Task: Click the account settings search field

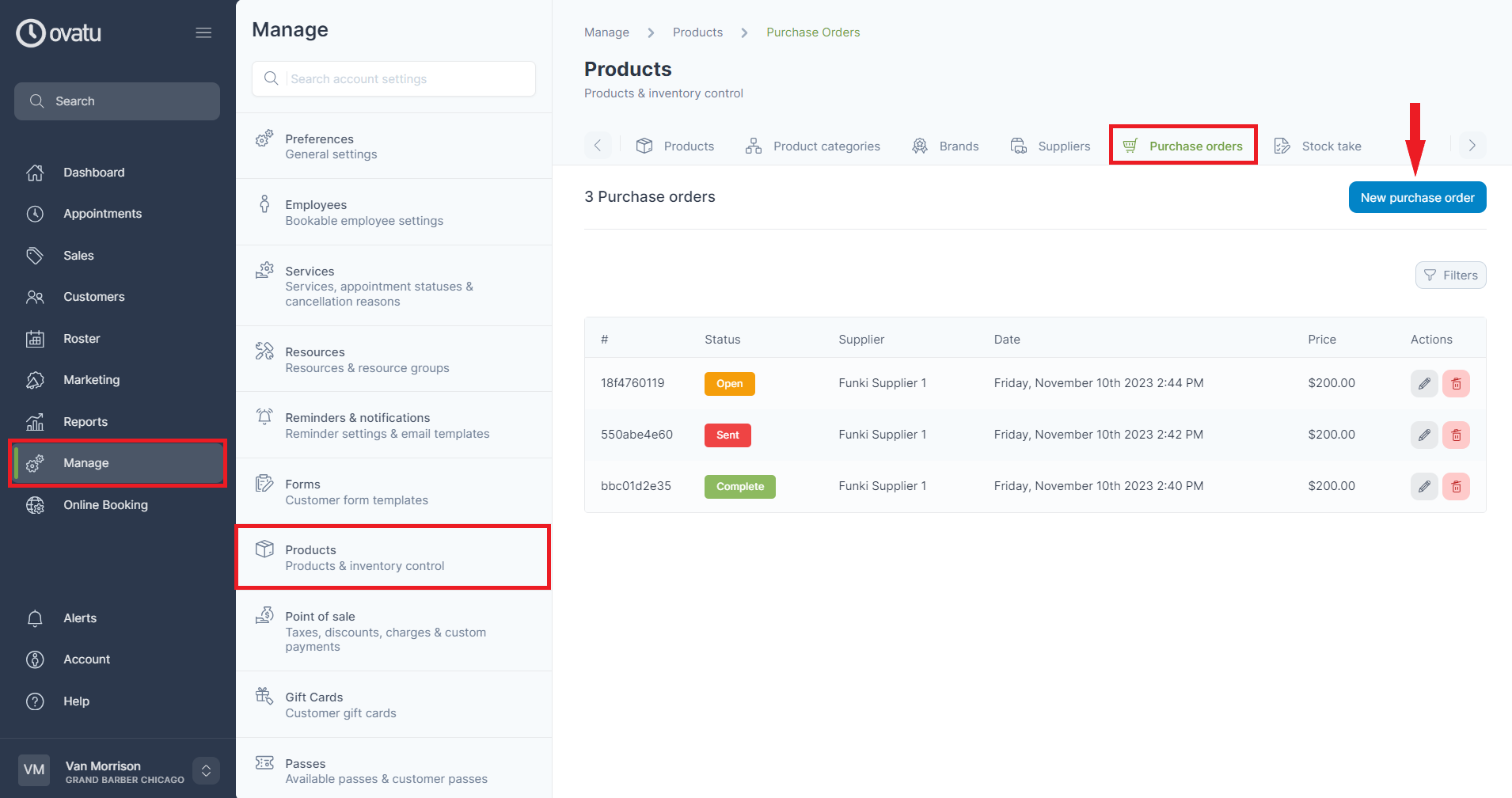Action: pos(393,78)
